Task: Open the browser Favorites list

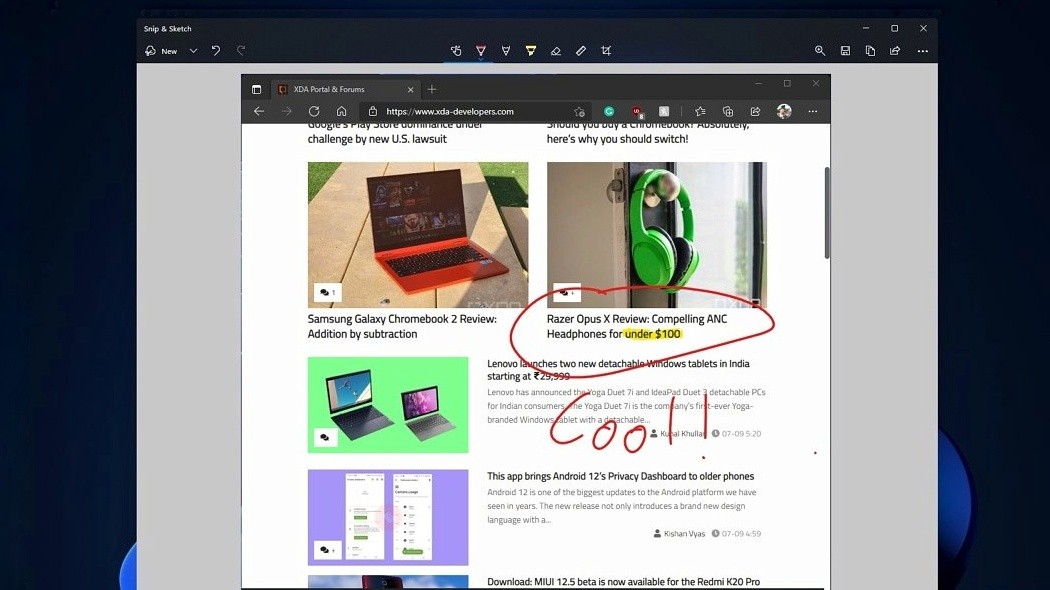Action: click(700, 111)
